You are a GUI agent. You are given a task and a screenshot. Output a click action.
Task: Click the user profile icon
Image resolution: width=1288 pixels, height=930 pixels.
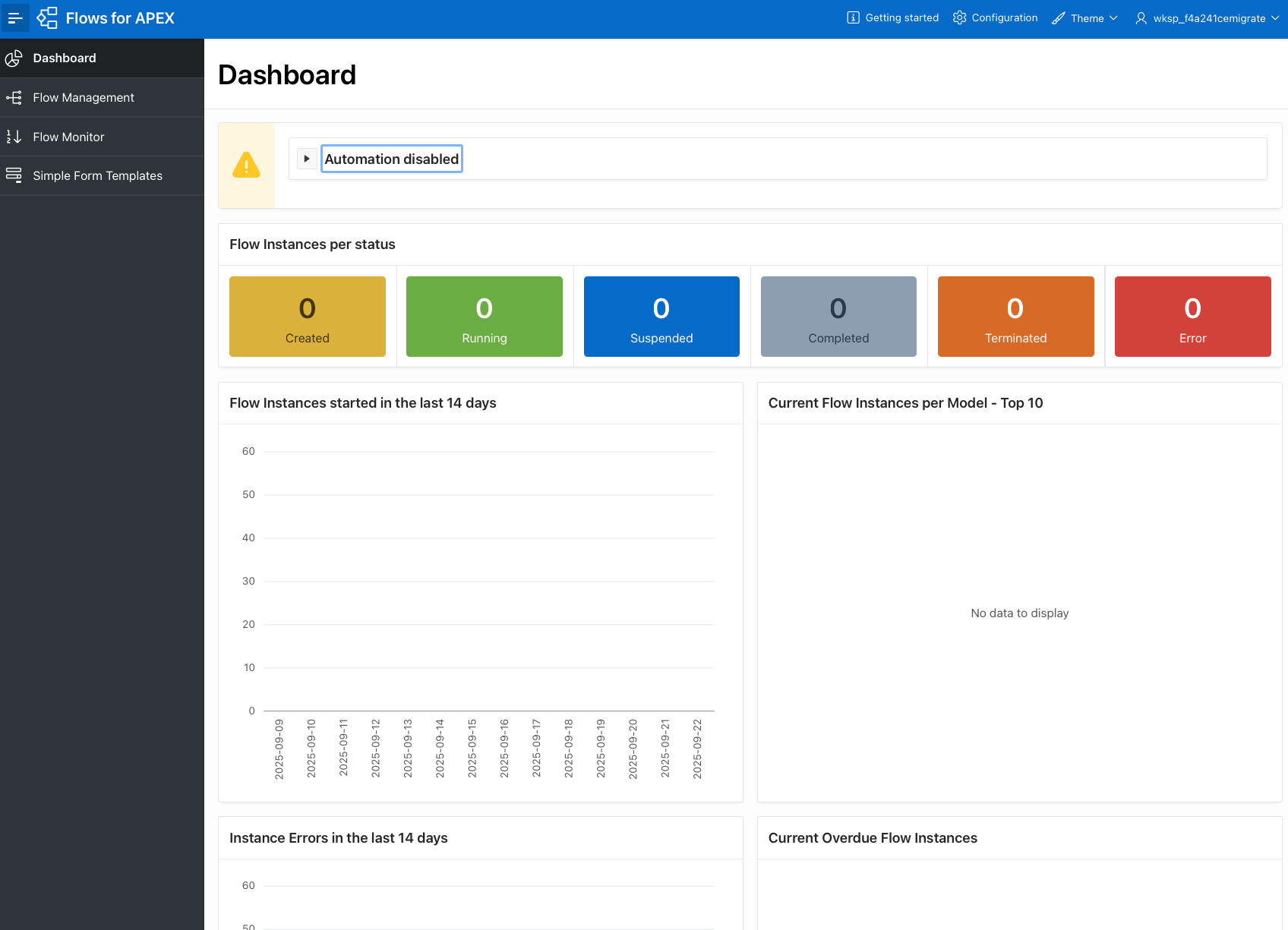1141,18
